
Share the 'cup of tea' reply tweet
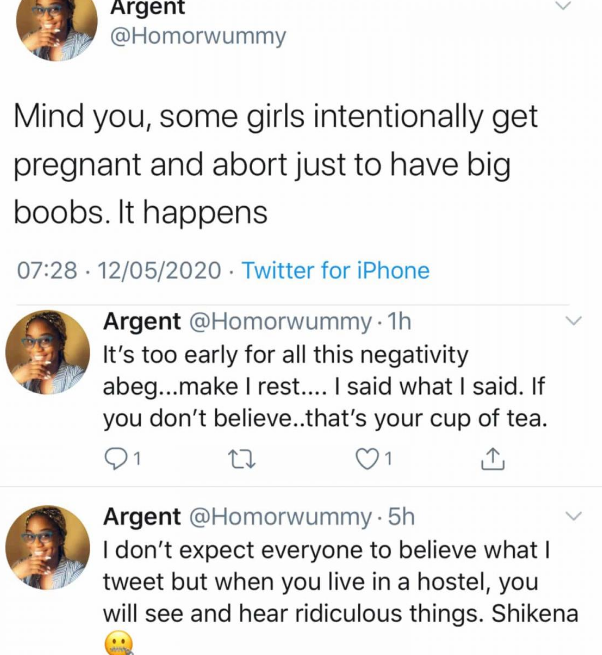(x=492, y=459)
